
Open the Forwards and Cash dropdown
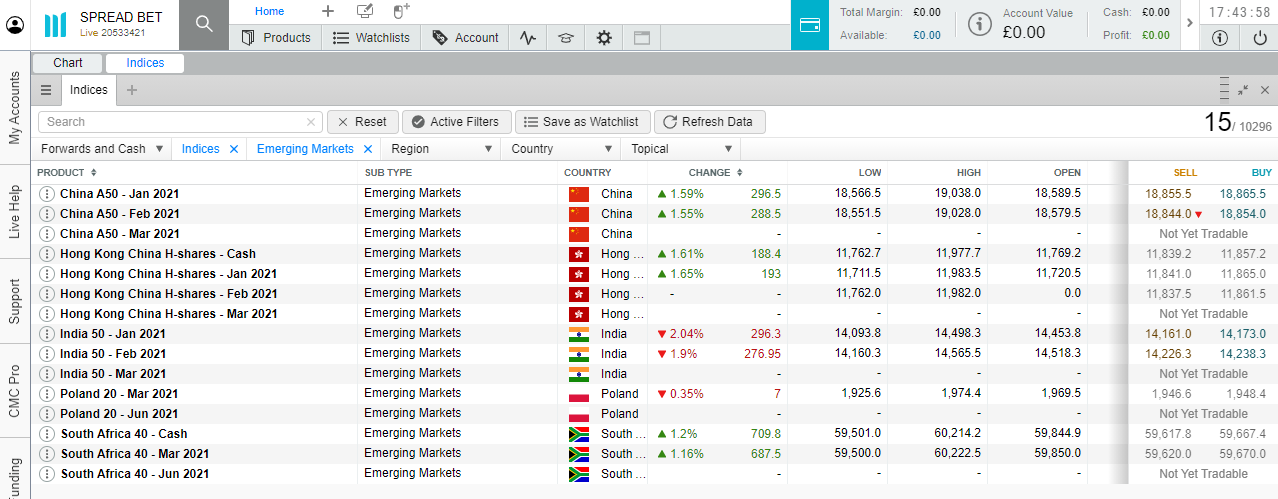tap(102, 149)
